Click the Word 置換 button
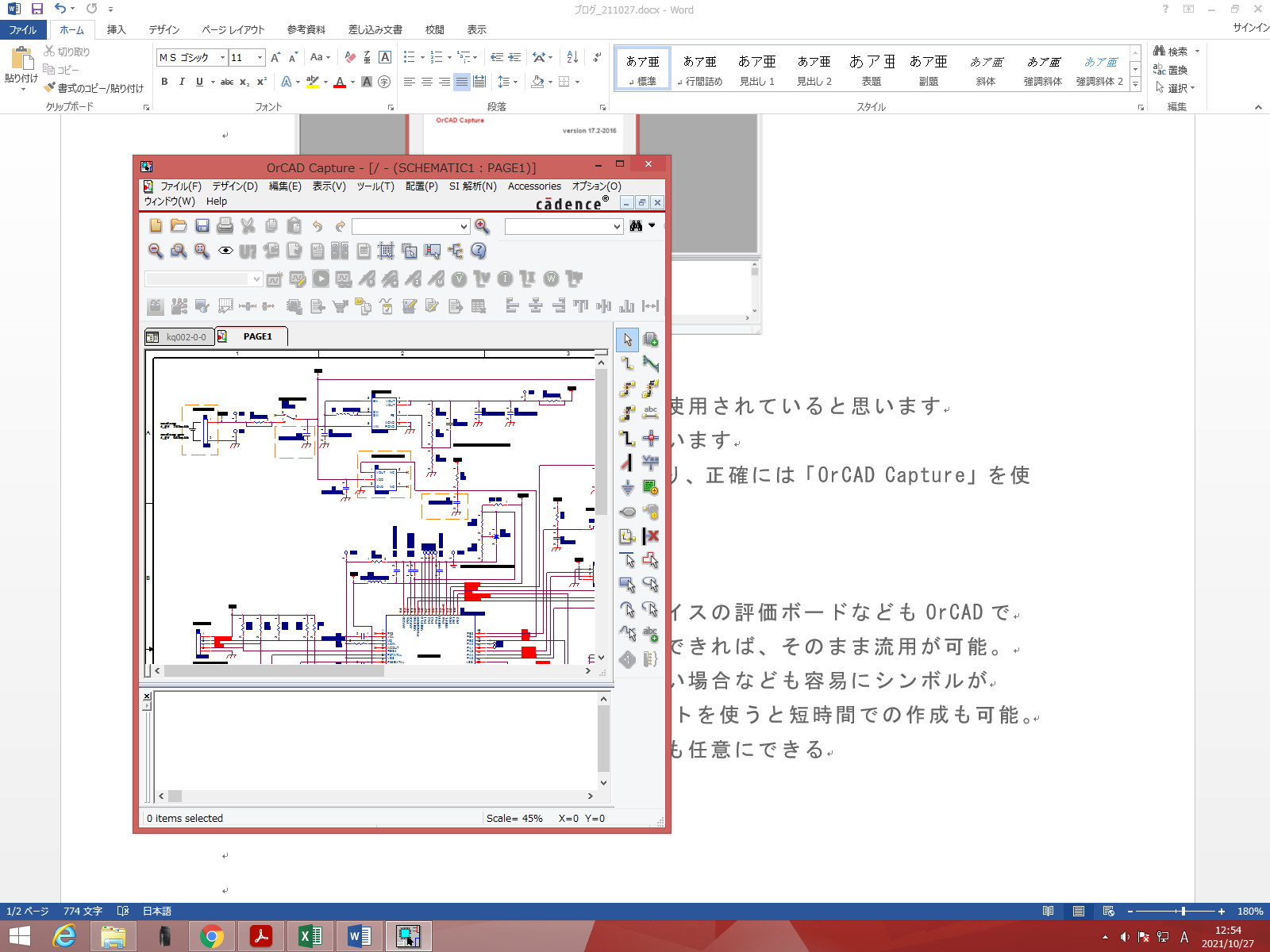The width and height of the screenshot is (1270, 952). point(1171,70)
